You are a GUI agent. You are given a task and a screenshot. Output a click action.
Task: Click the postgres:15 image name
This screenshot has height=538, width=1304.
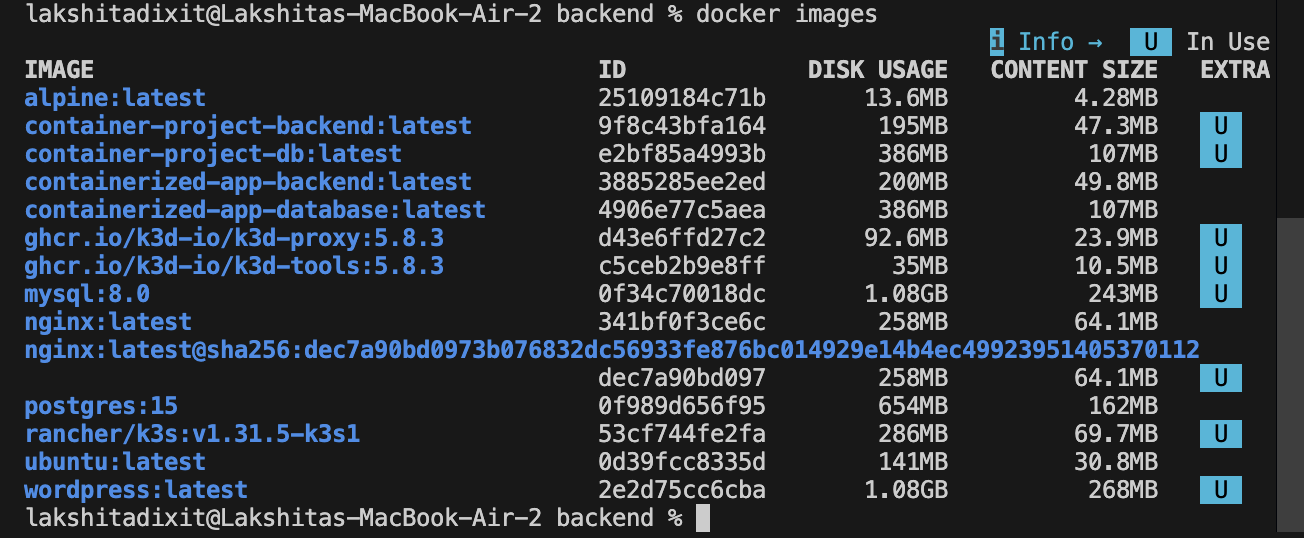coord(101,406)
